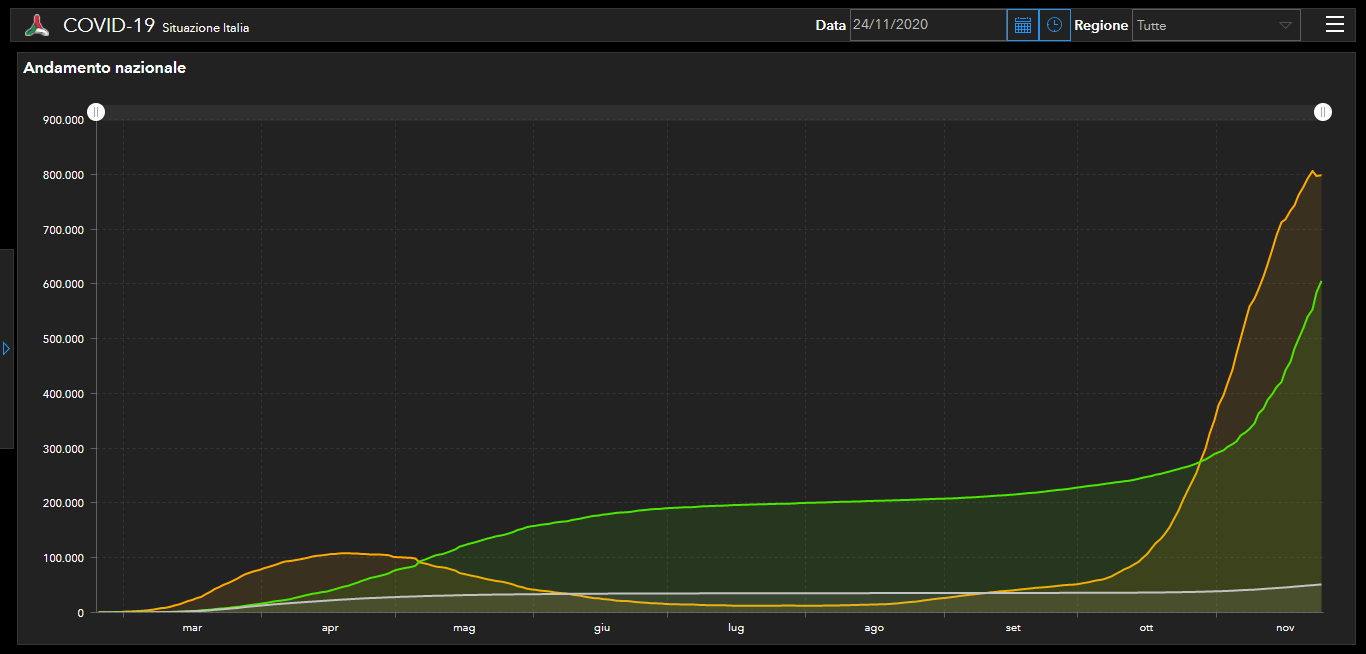The height and width of the screenshot is (654, 1366).
Task: Click the orange line peak near 800.000
Action: point(1313,171)
